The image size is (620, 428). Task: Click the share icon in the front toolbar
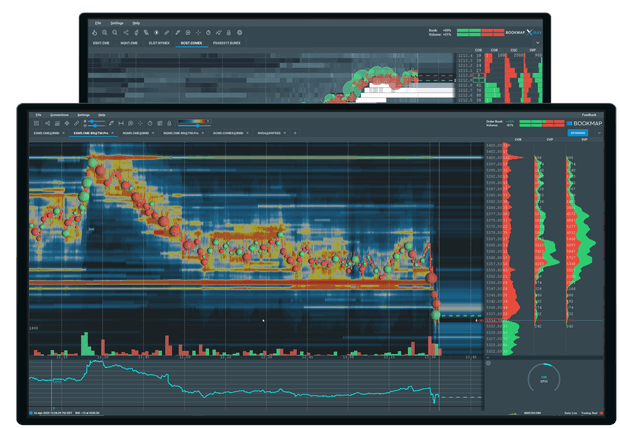(x=47, y=123)
